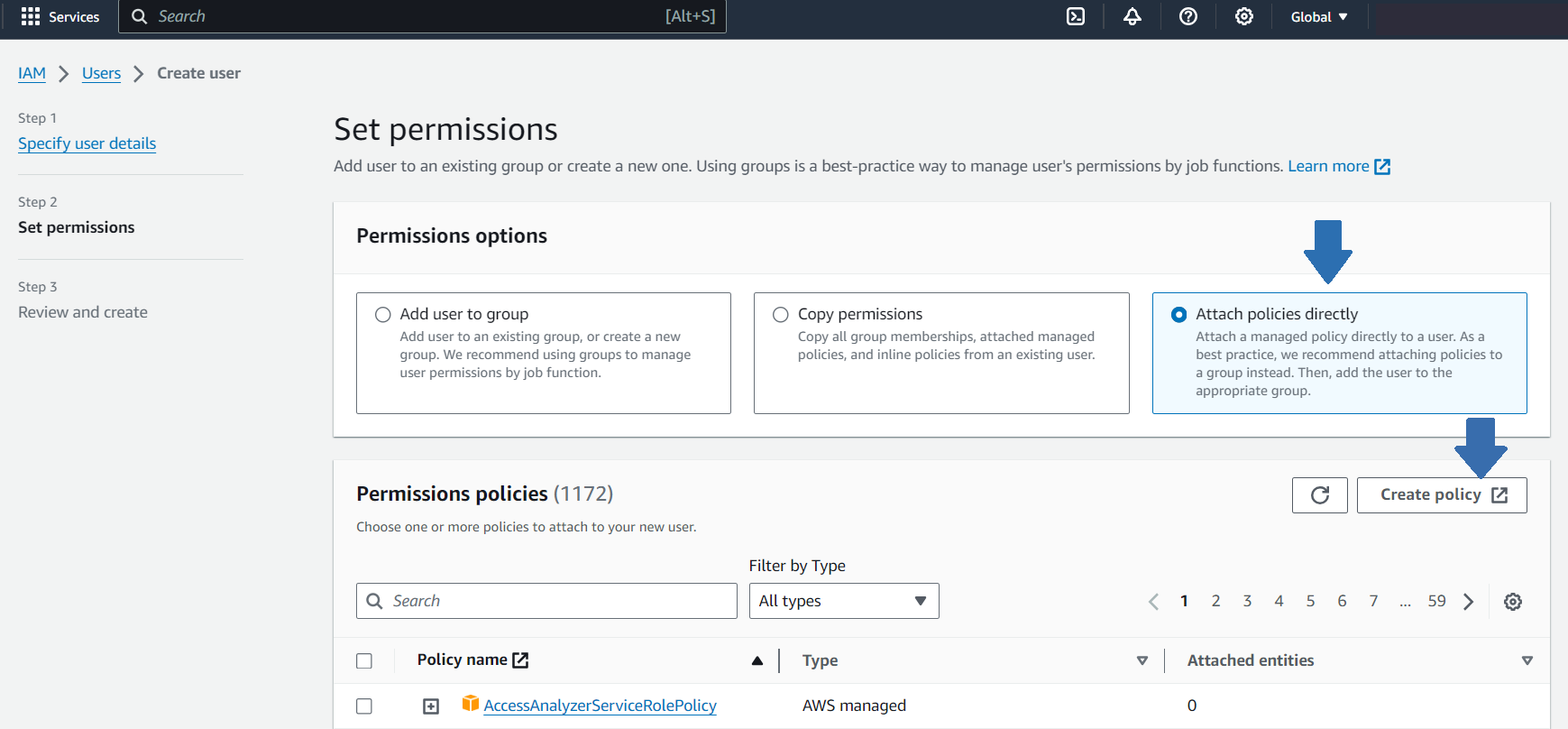
Task: Select Attach policies directly option
Action: coord(1178,315)
